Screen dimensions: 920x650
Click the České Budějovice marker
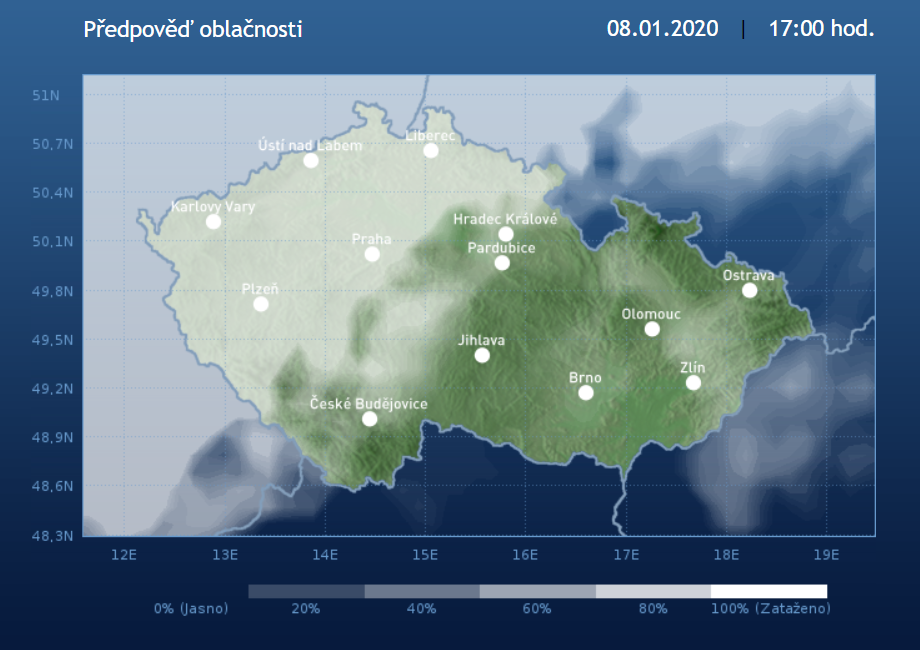coord(369,418)
